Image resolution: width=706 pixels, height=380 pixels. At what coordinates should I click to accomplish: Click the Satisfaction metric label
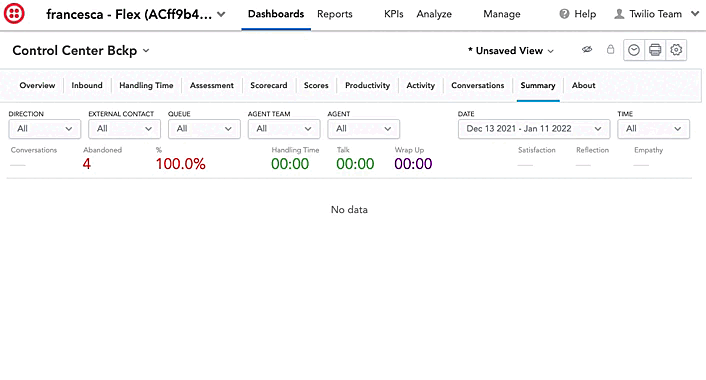(x=537, y=150)
